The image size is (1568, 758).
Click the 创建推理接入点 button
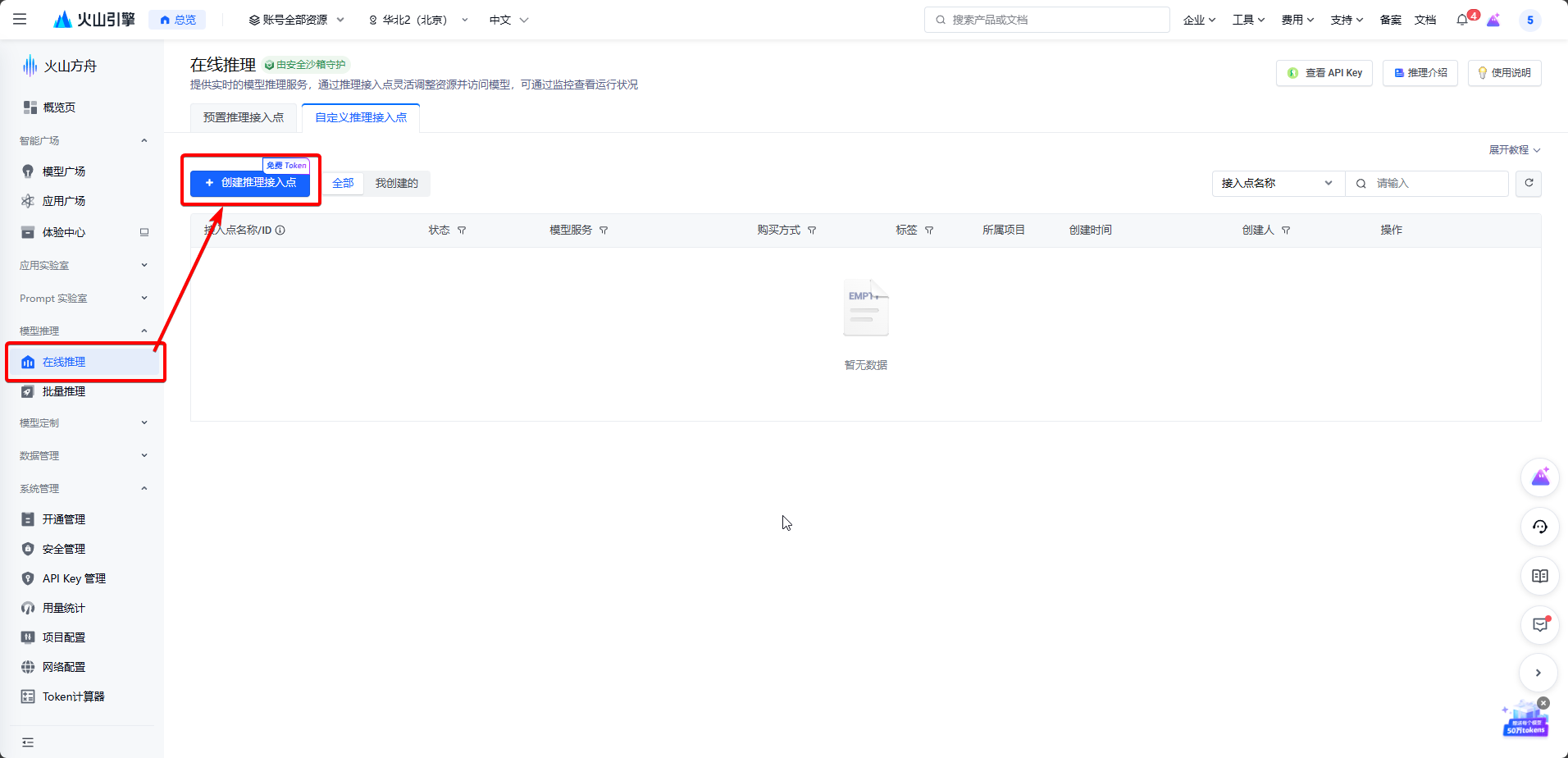250,183
